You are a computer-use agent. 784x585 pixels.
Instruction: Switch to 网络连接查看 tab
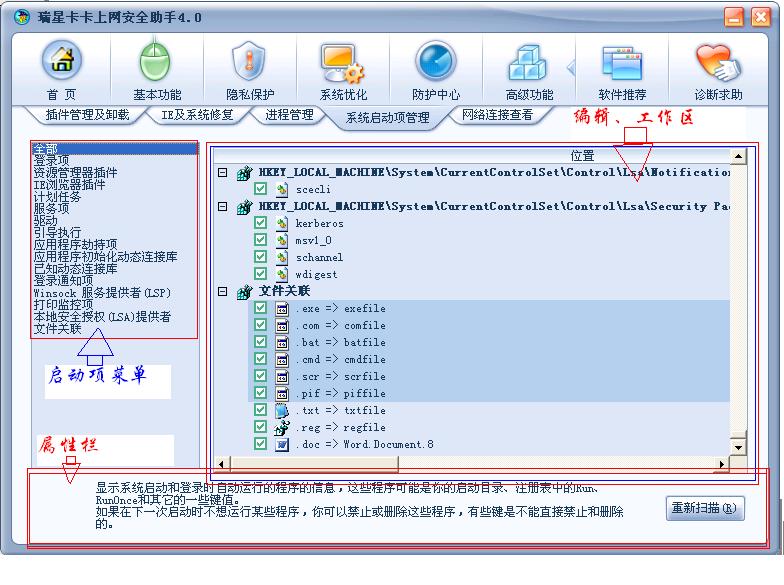pos(497,115)
